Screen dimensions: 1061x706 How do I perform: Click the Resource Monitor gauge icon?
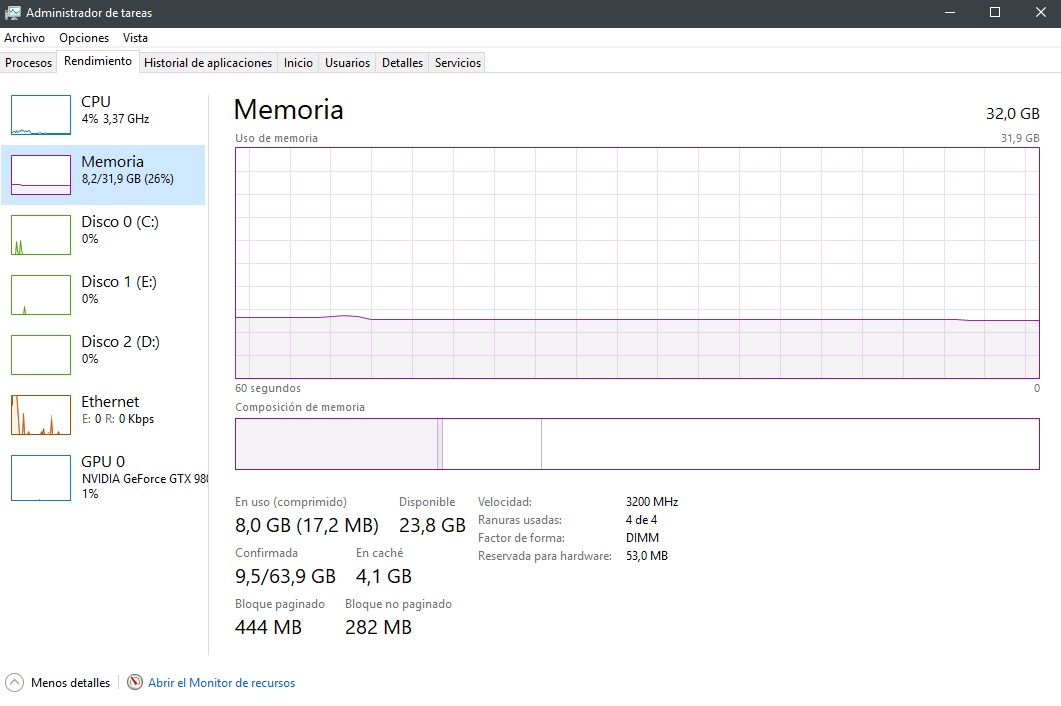pyautogui.click(x=136, y=683)
